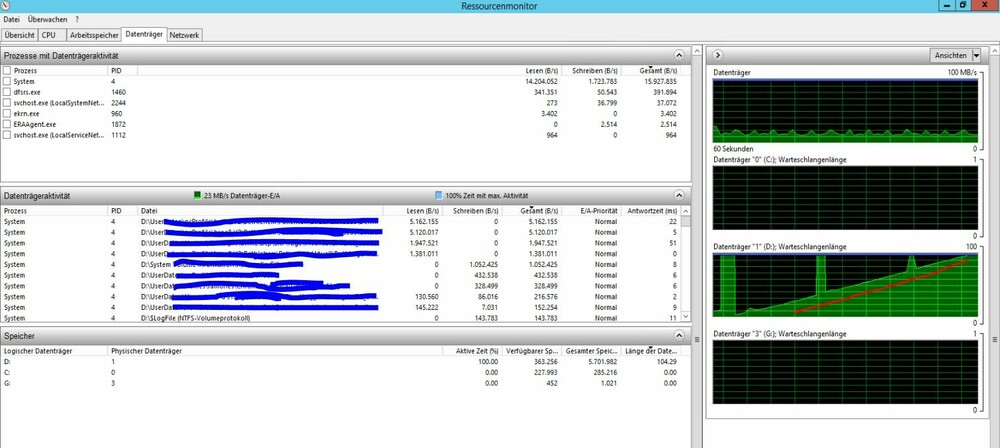Click the Datenträger "1" (D:) queue length graph
Screen dimensions: 1000x448
(845, 290)
